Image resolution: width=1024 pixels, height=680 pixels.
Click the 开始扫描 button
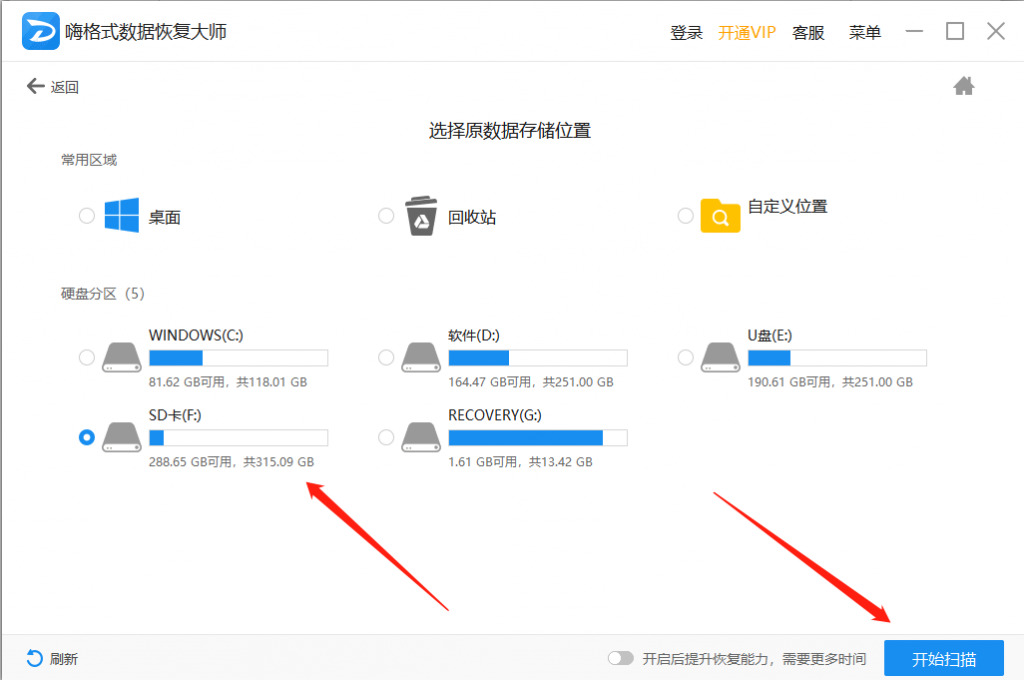point(944,658)
